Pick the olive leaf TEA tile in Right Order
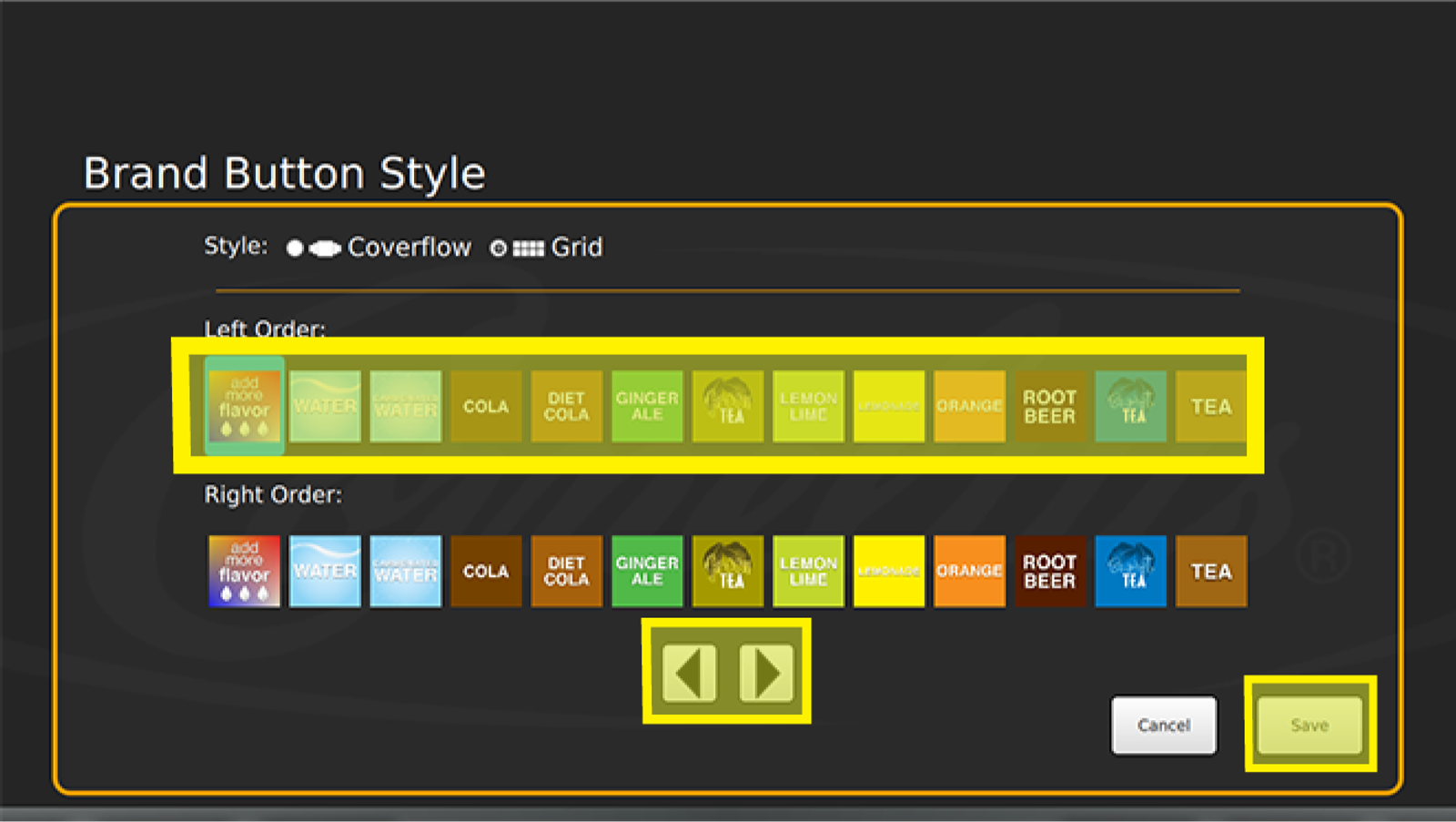This screenshot has height=822, width=1456. [x=727, y=571]
